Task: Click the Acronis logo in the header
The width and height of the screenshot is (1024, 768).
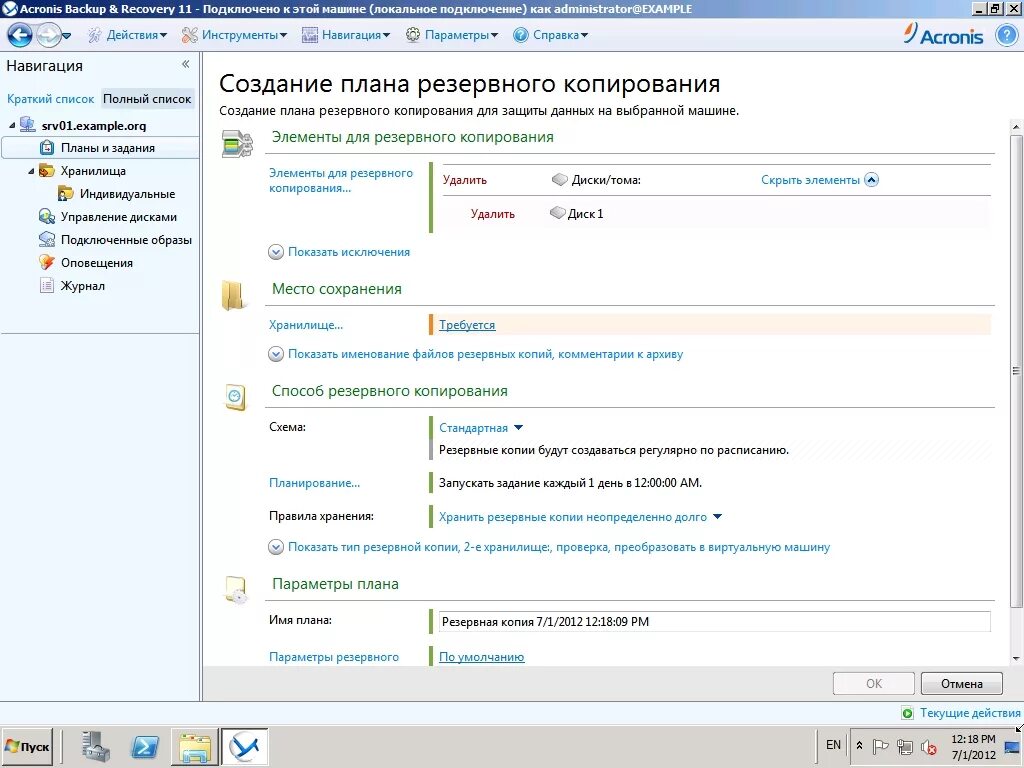Action: click(x=944, y=34)
